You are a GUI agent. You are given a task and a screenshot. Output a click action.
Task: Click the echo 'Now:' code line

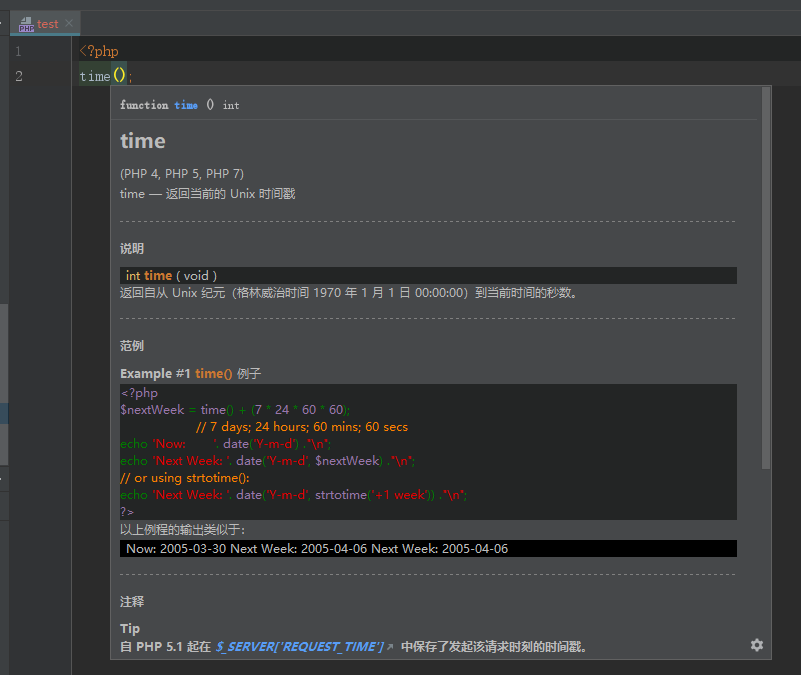click(x=225, y=444)
